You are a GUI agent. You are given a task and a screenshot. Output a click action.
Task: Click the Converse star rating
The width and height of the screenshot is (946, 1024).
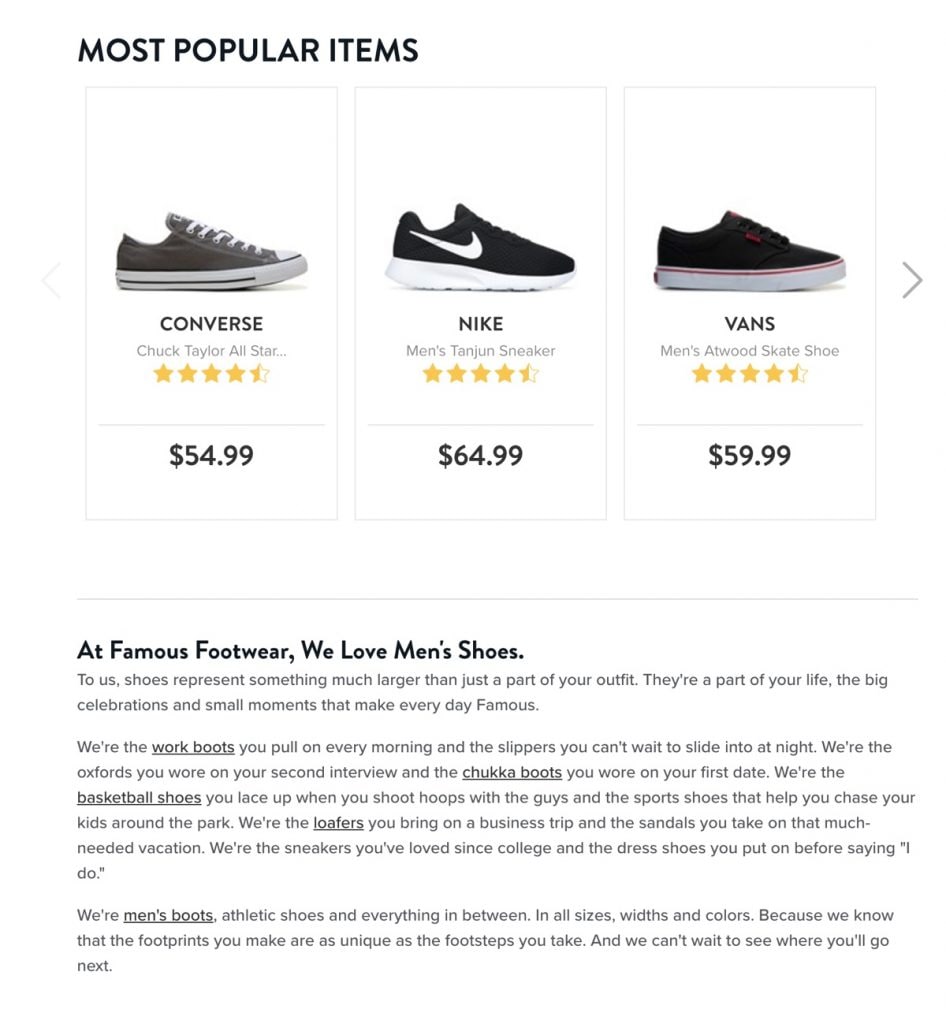(x=211, y=375)
